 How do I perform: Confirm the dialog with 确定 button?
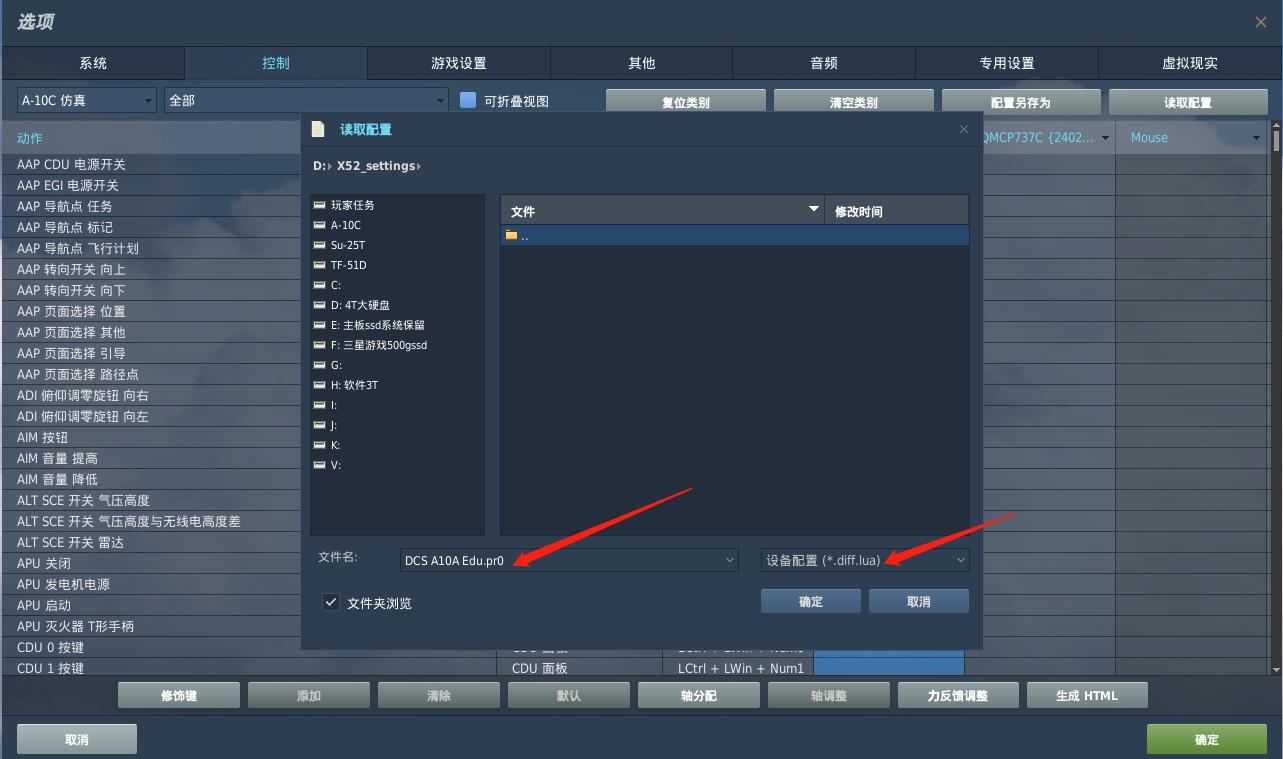(810, 601)
